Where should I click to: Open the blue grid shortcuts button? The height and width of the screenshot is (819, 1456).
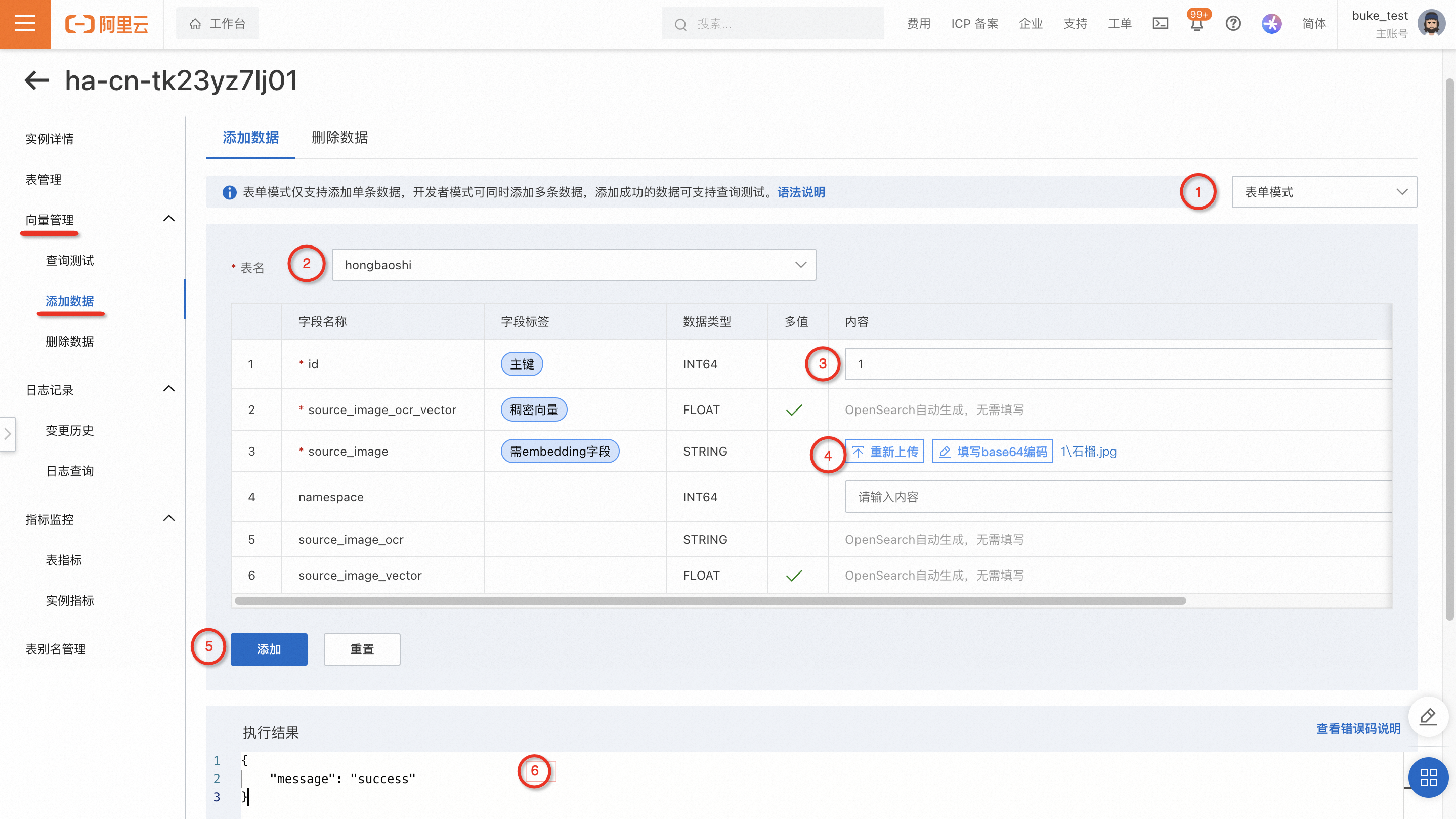[x=1428, y=777]
